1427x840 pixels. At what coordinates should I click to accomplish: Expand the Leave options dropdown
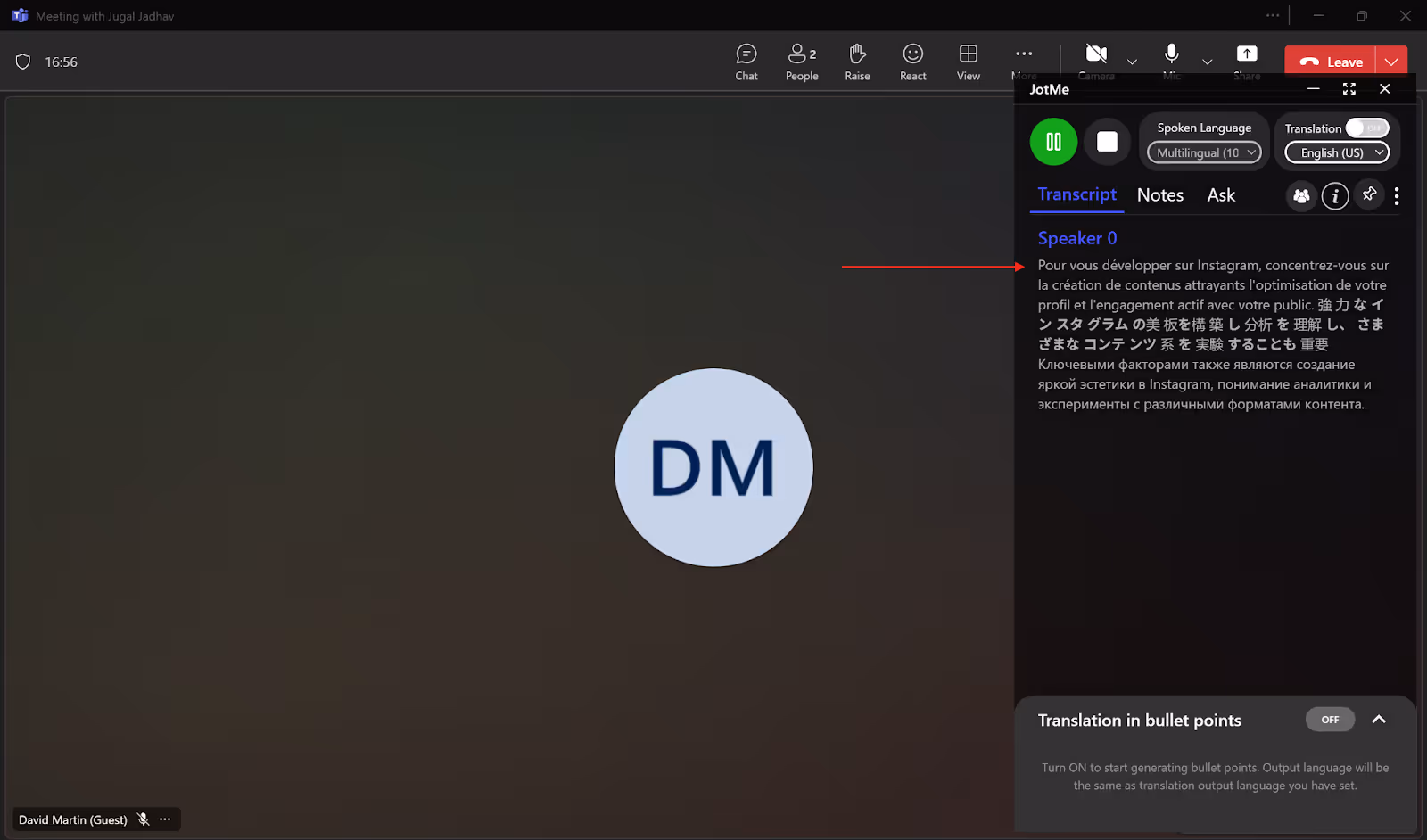click(1391, 62)
